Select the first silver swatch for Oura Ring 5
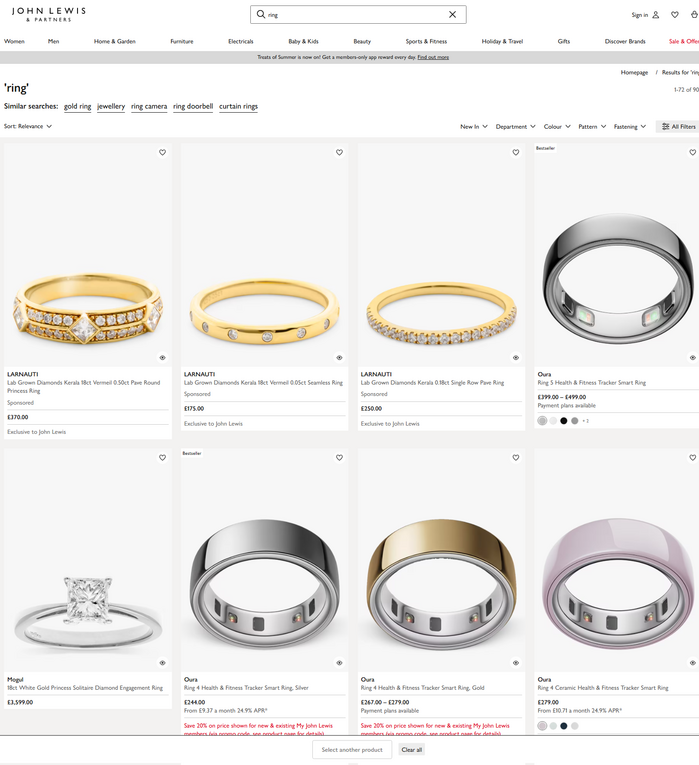The width and height of the screenshot is (699, 765). (x=542, y=421)
